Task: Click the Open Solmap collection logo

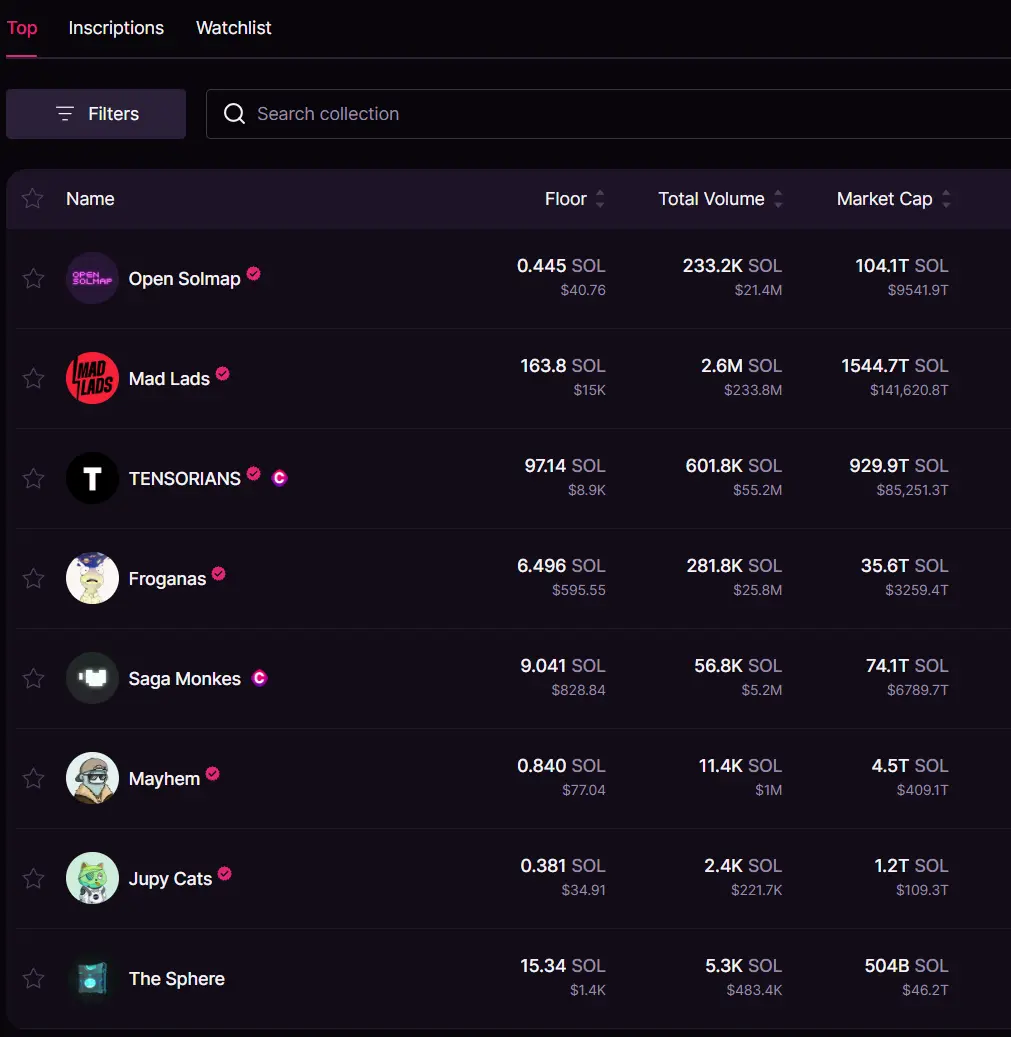Action: (x=92, y=278)
